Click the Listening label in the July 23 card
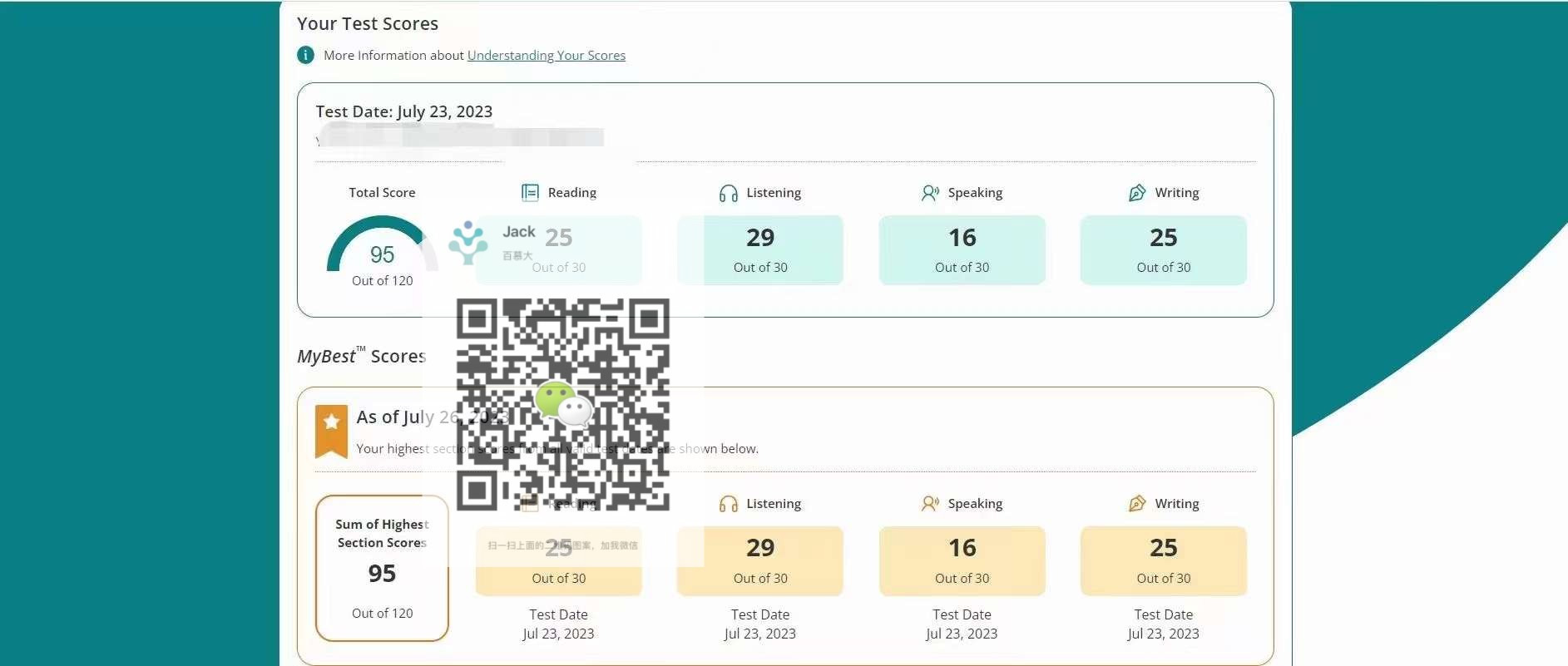Screen dimensions: 1568x666 click(774, 193)
